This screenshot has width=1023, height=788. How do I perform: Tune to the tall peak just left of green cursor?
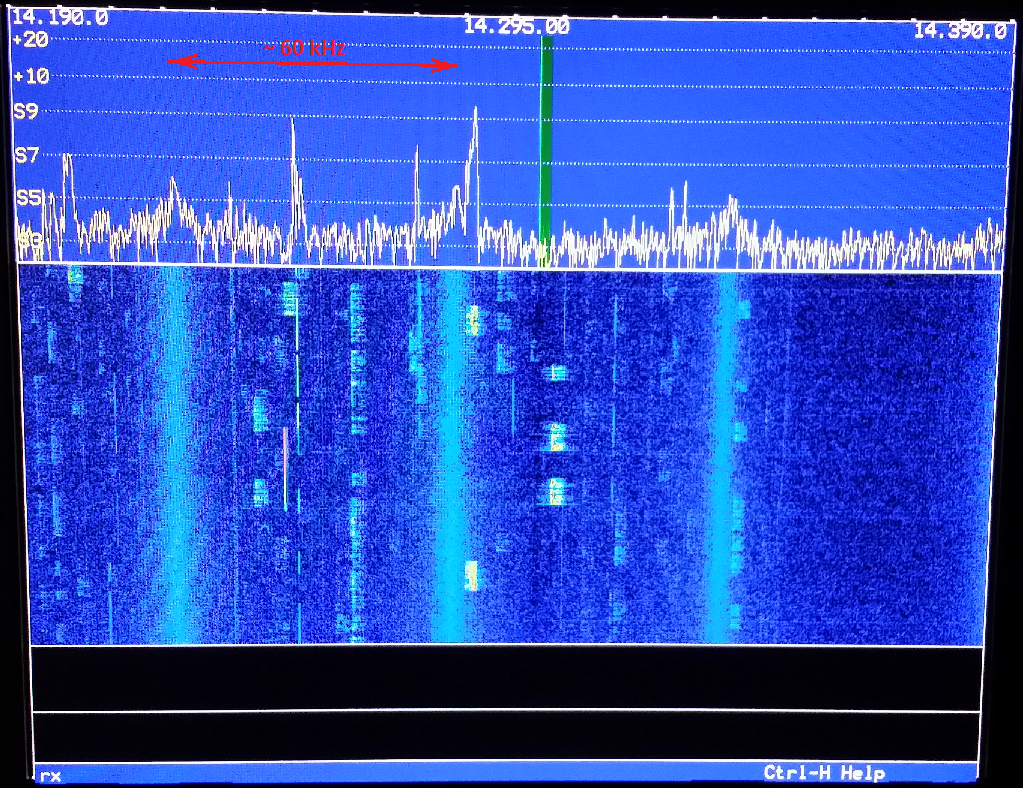click(475, 112)
